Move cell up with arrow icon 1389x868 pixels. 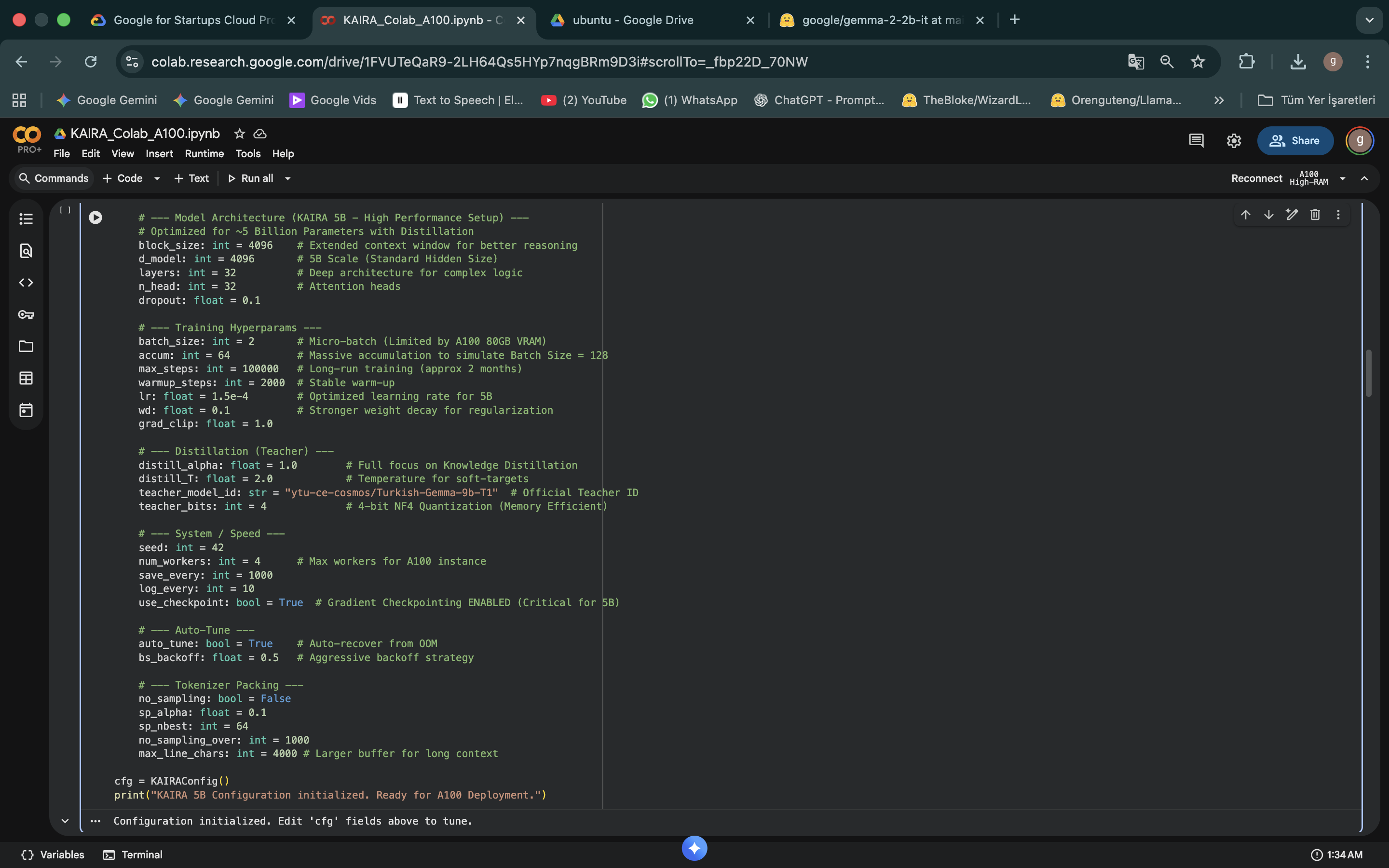1245,215
